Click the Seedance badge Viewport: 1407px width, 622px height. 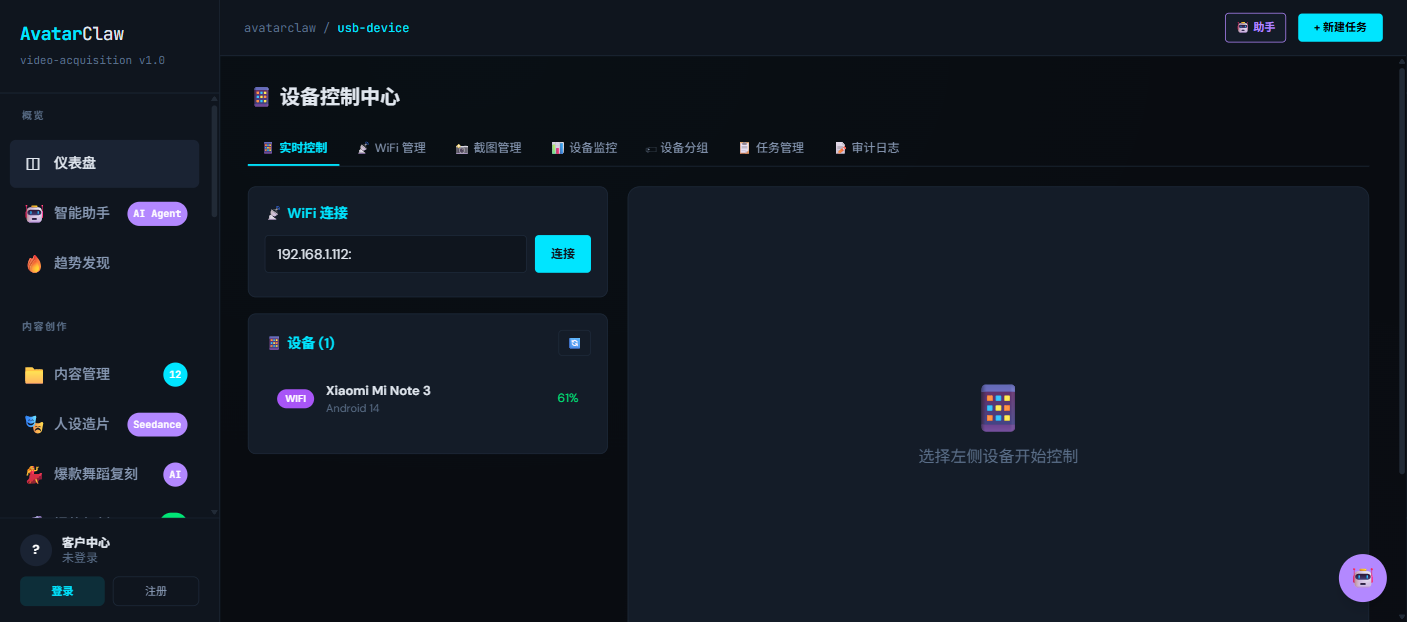click(x=157, y=424)
